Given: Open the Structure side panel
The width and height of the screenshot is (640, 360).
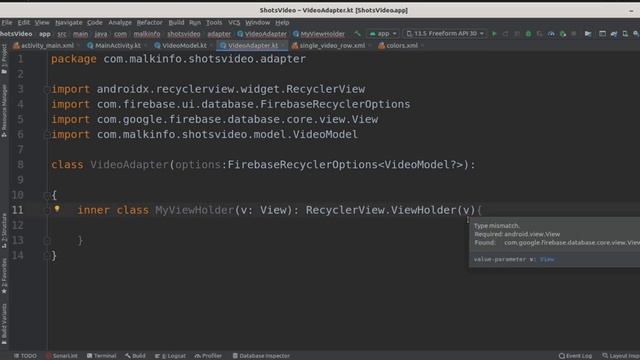Looking at the screenshot, I should (x=4, y=231).
